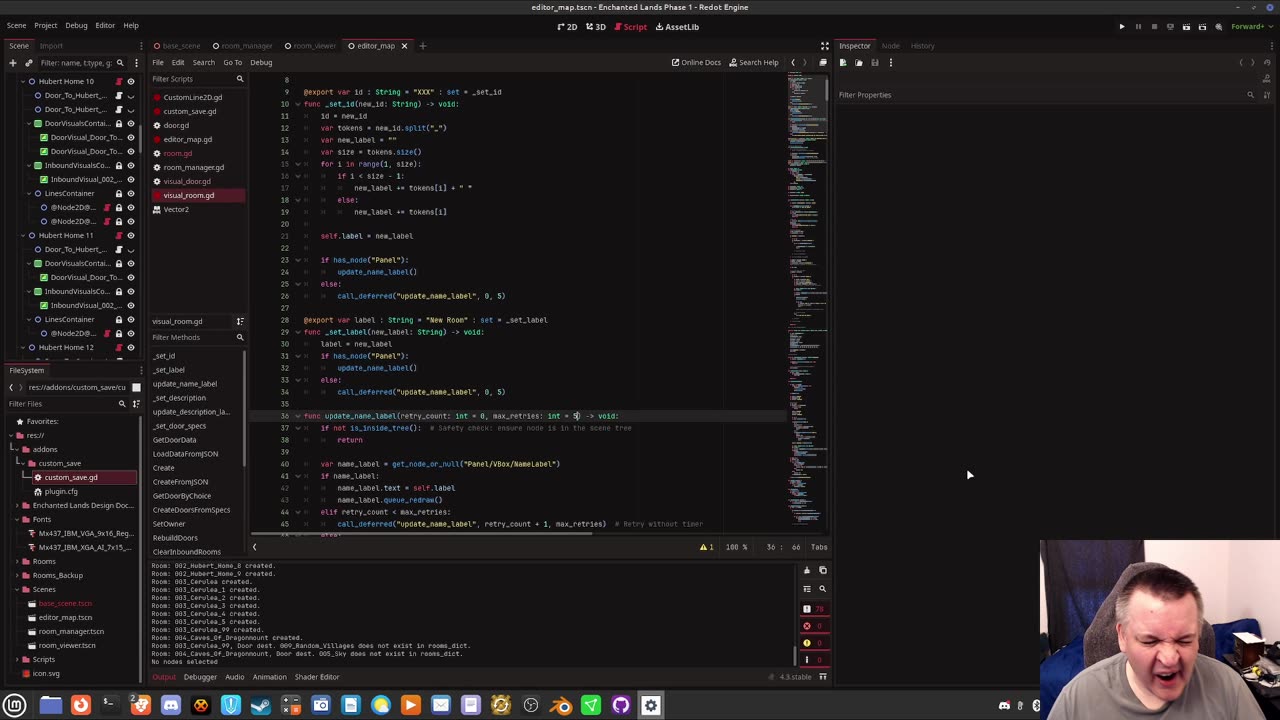Run the current scene with the clapperboard icon

(1186, 27)
